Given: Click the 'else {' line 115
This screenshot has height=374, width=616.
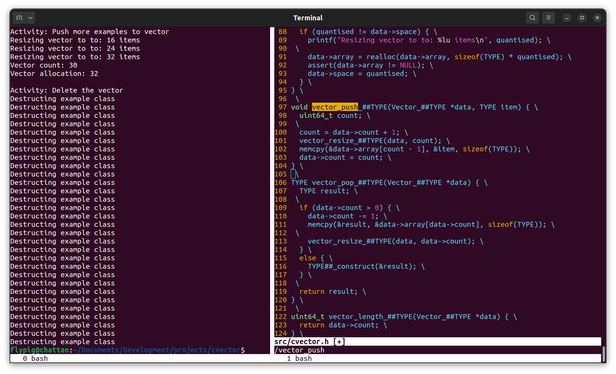Looking at the screenshot, I should pos(312,258).
